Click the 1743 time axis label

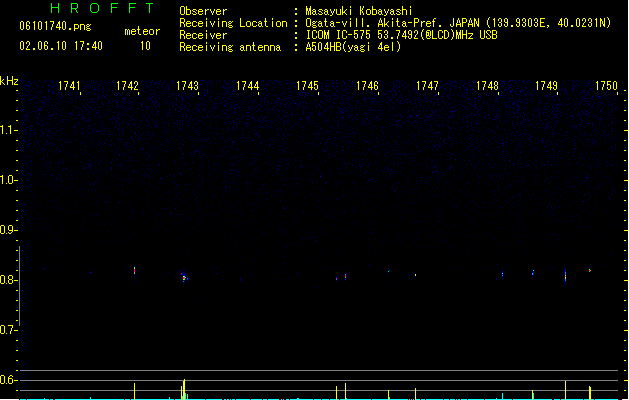point(187,86)
